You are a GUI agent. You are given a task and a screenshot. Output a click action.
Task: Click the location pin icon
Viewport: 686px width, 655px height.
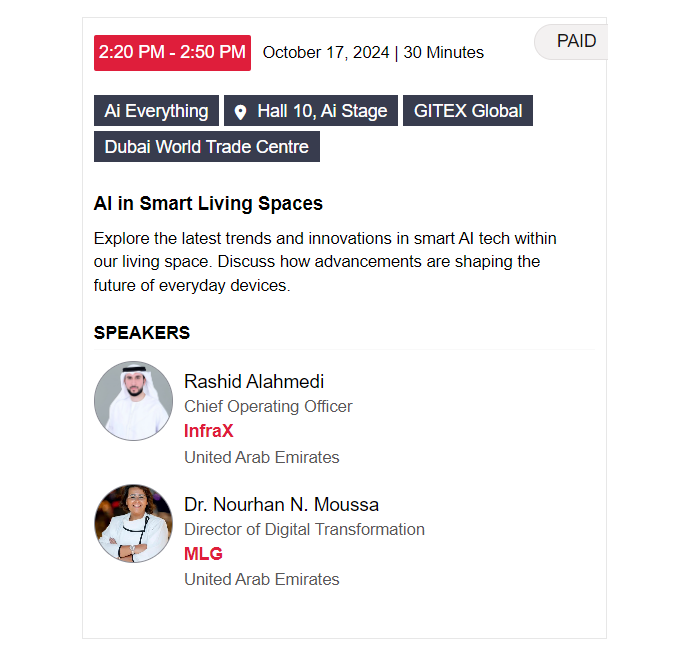(x=240, y=112)
